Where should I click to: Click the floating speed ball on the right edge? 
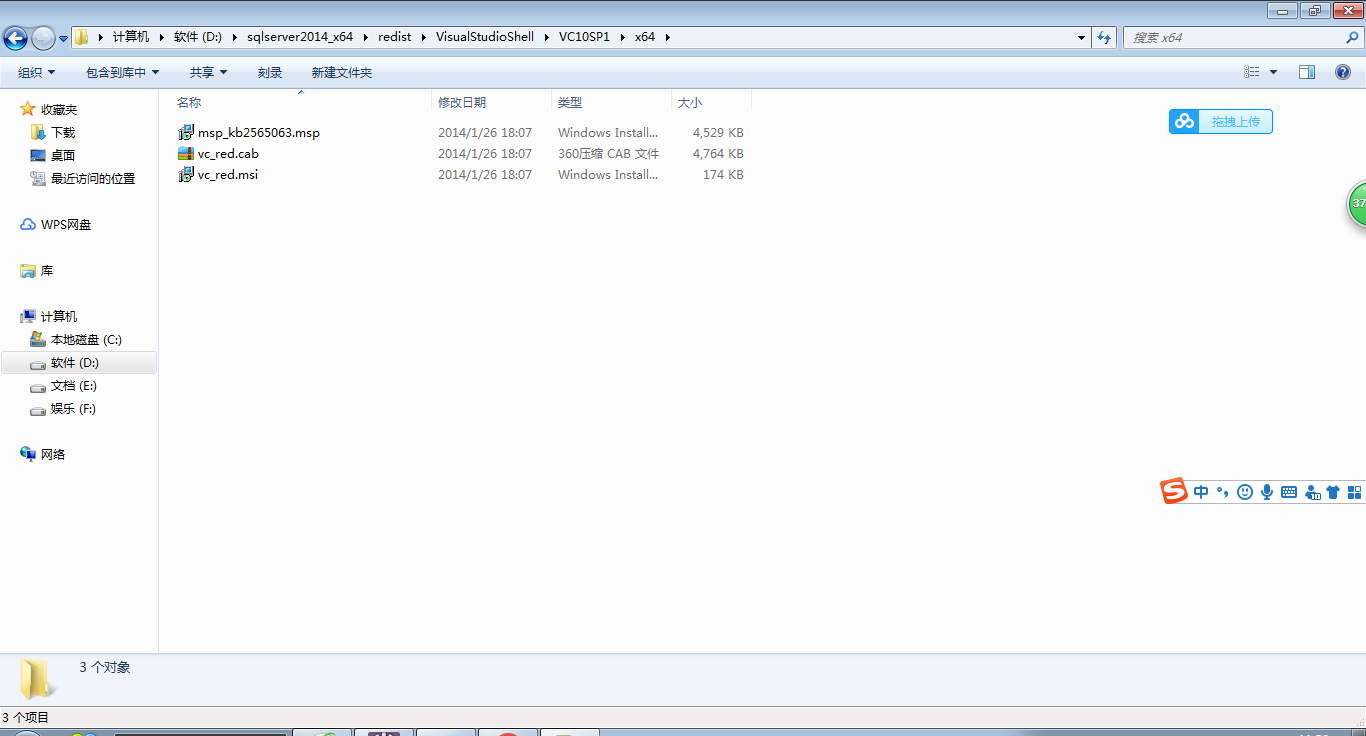tap(1358, 204)
